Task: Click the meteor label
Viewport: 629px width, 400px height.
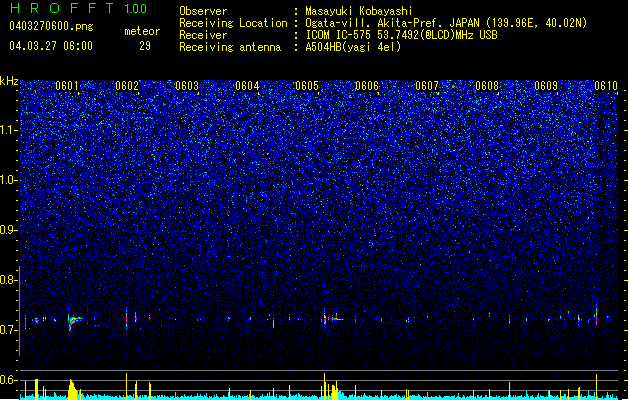Action: (142, 31)
